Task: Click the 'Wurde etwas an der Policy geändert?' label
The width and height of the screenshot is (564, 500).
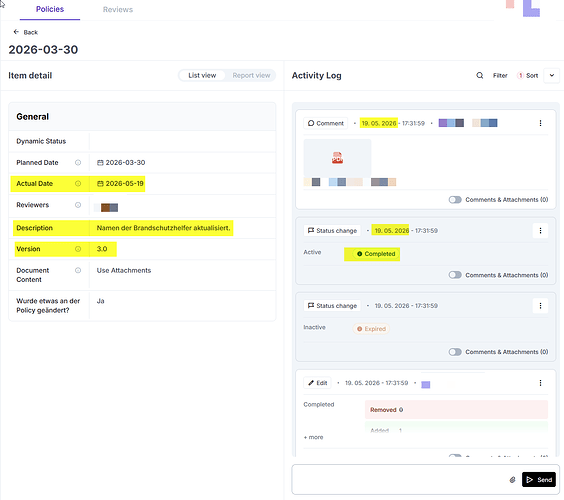Action: click(48, 306)
